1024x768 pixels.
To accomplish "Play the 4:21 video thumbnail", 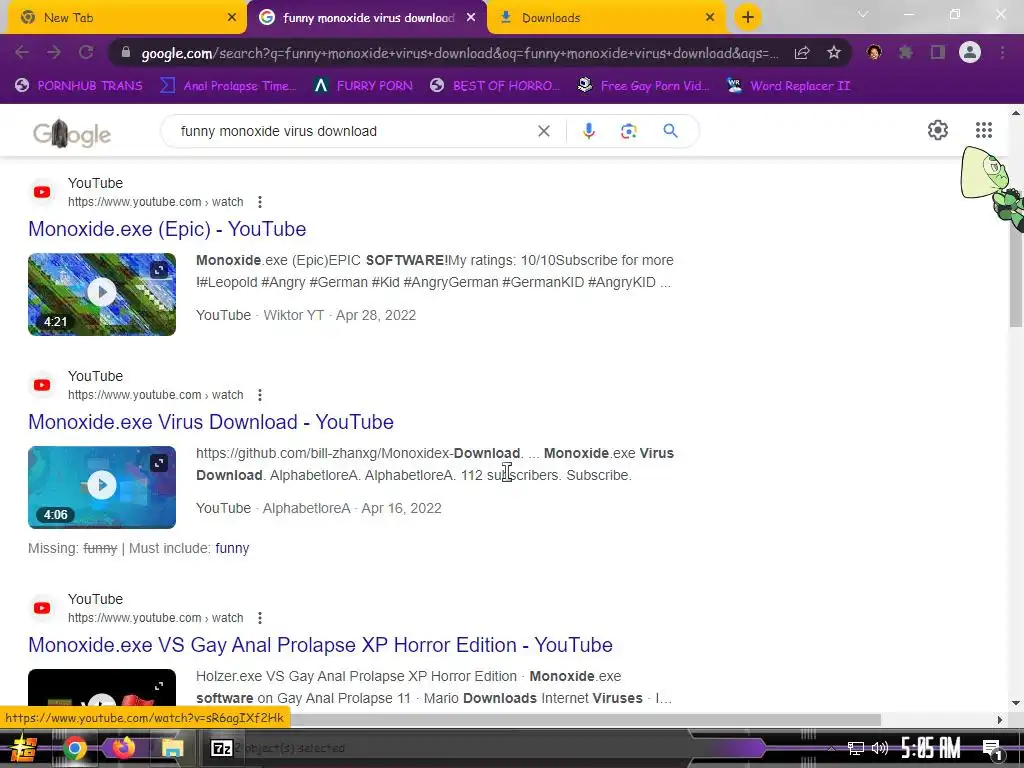I will point(102,295).
